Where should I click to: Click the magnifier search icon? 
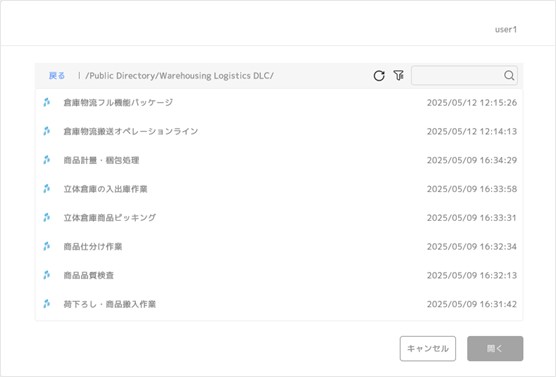tap(509, 76)
